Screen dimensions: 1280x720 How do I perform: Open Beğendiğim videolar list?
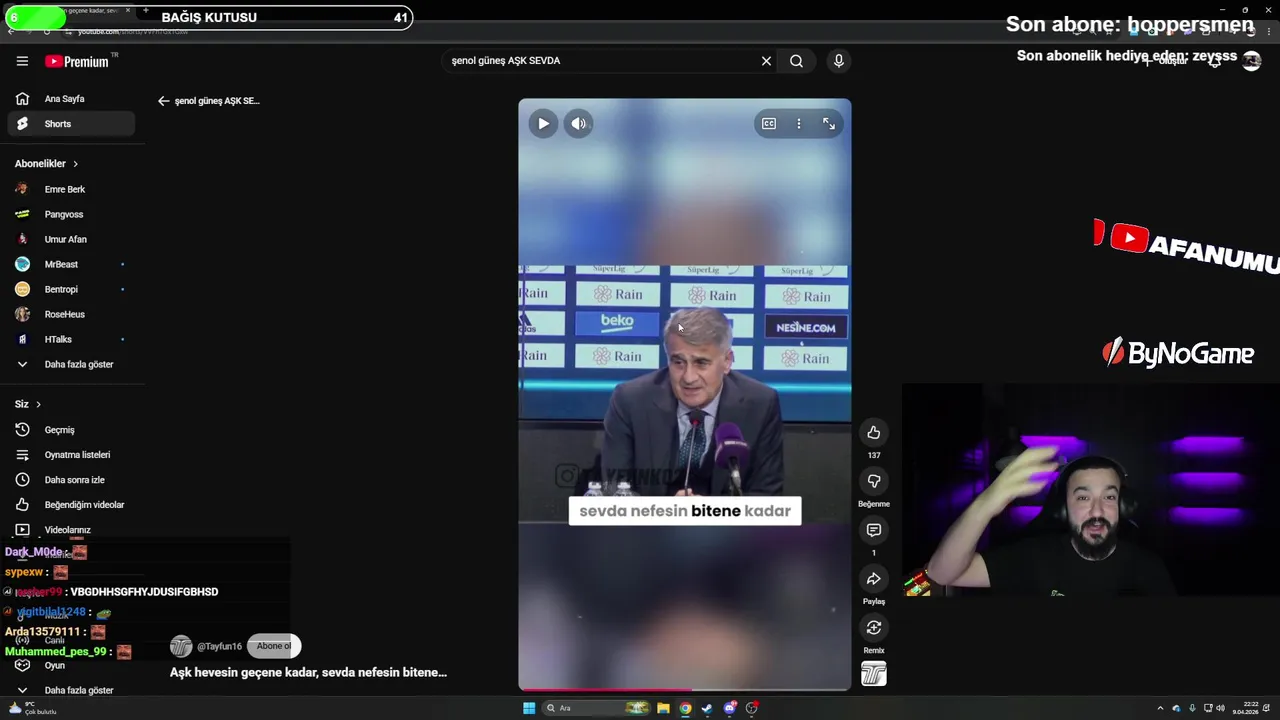tap(70, 505)
